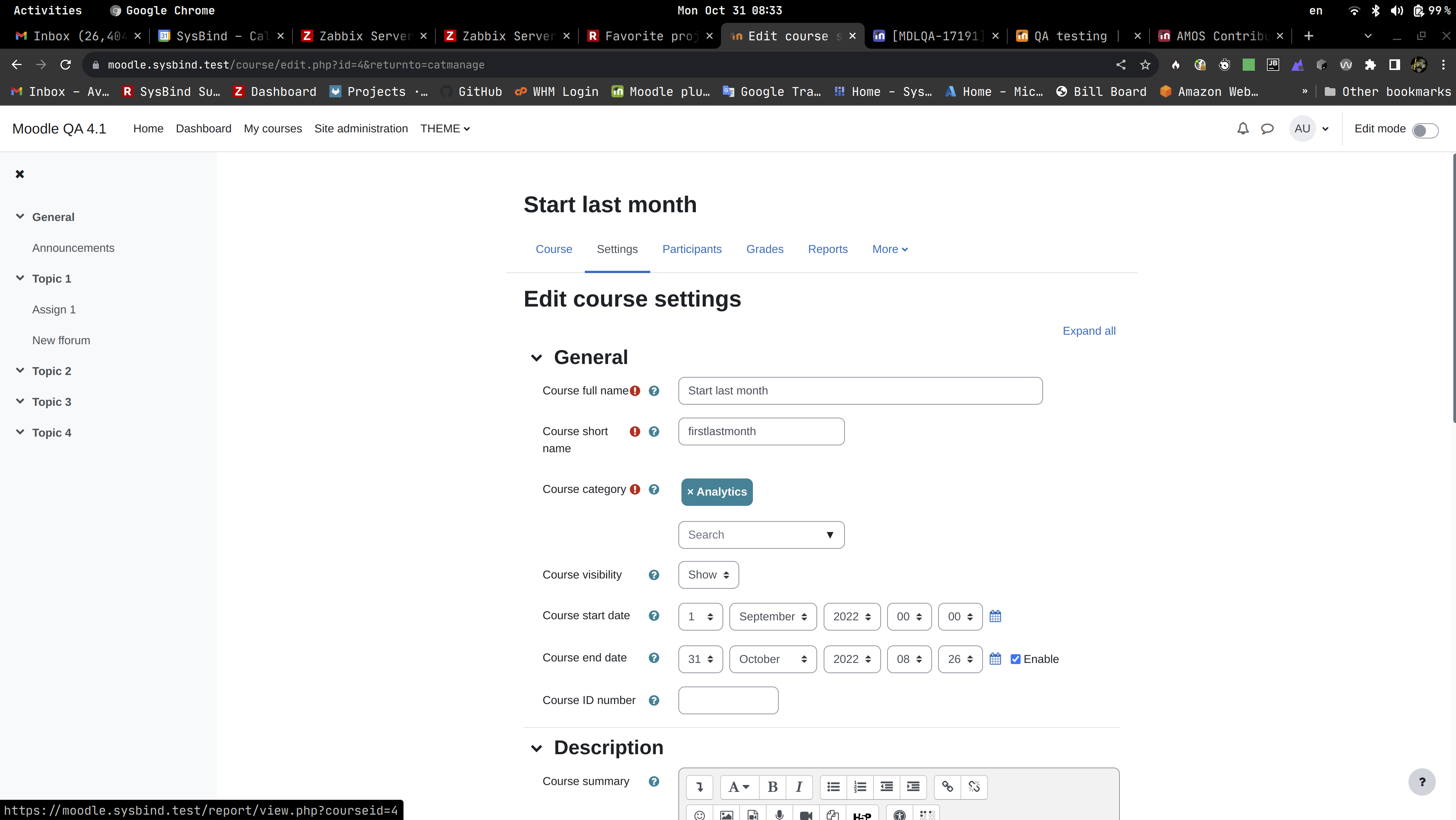Click the Expand all link
This screenshot has width=1456, height=820.
tap(1089, 331)
